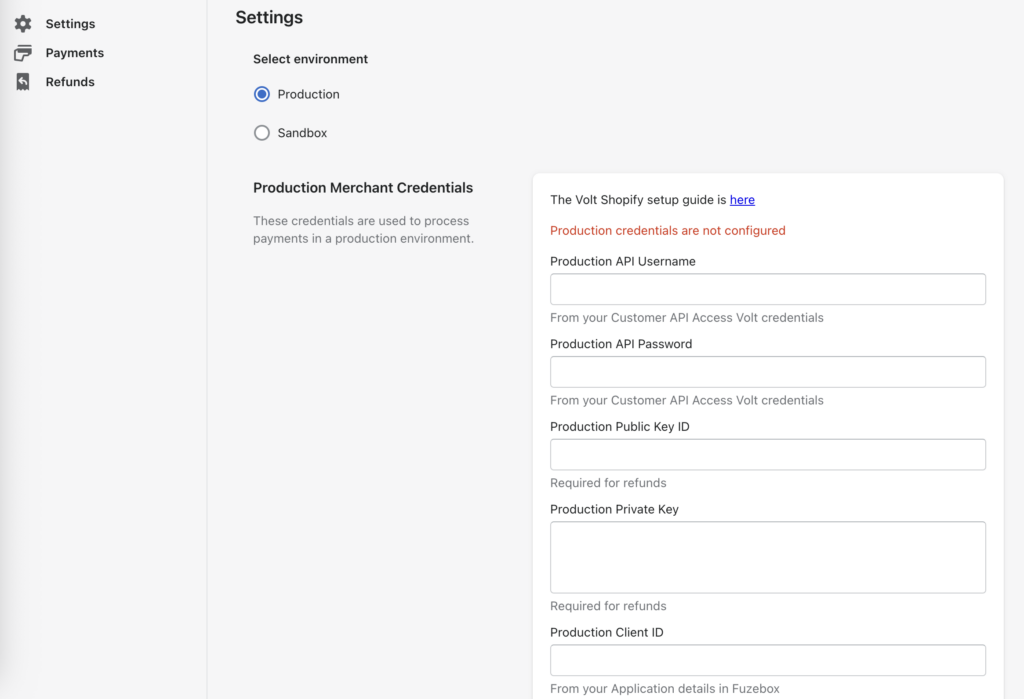
Task: Click into the Production API Username field
Action: coord(767,289)
